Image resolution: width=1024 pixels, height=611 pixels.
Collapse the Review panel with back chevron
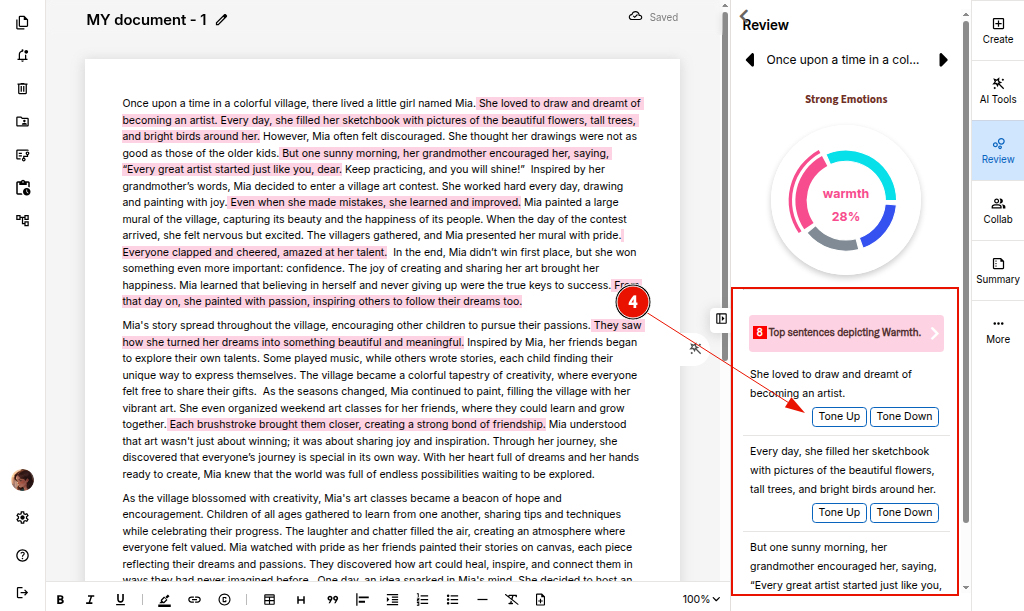point(744,15)
